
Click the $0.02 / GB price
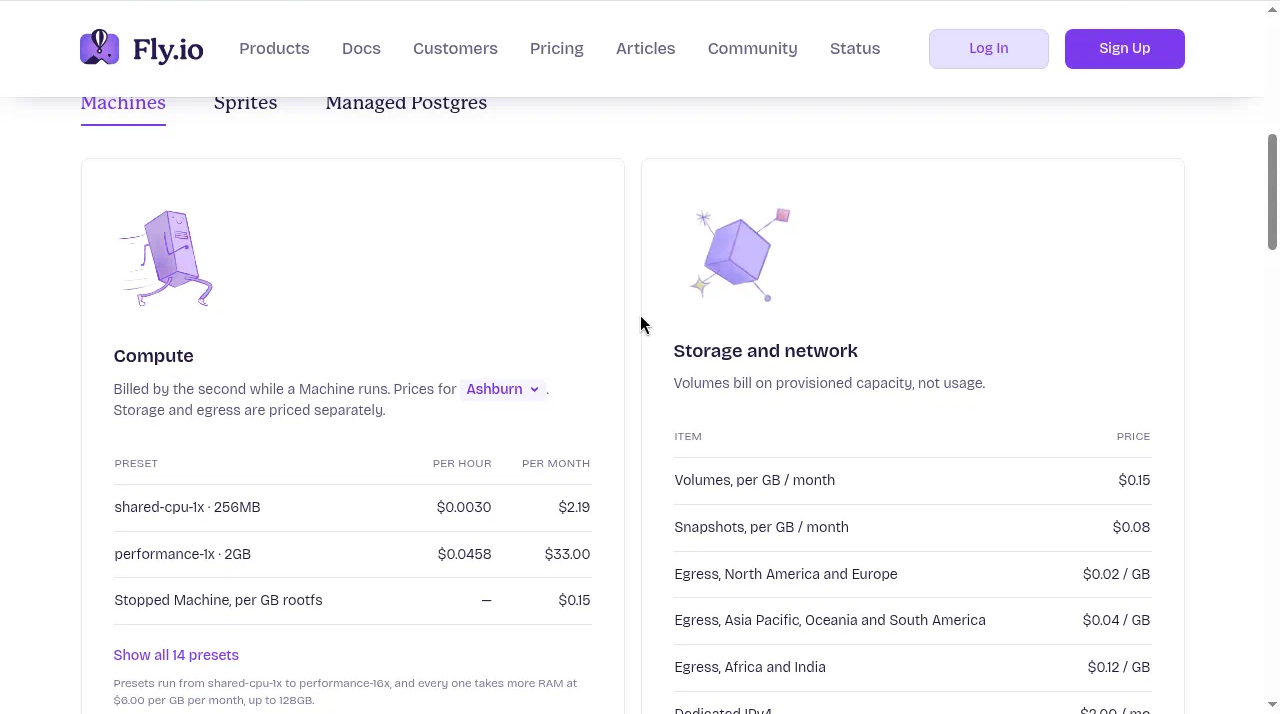point(1116,574)
